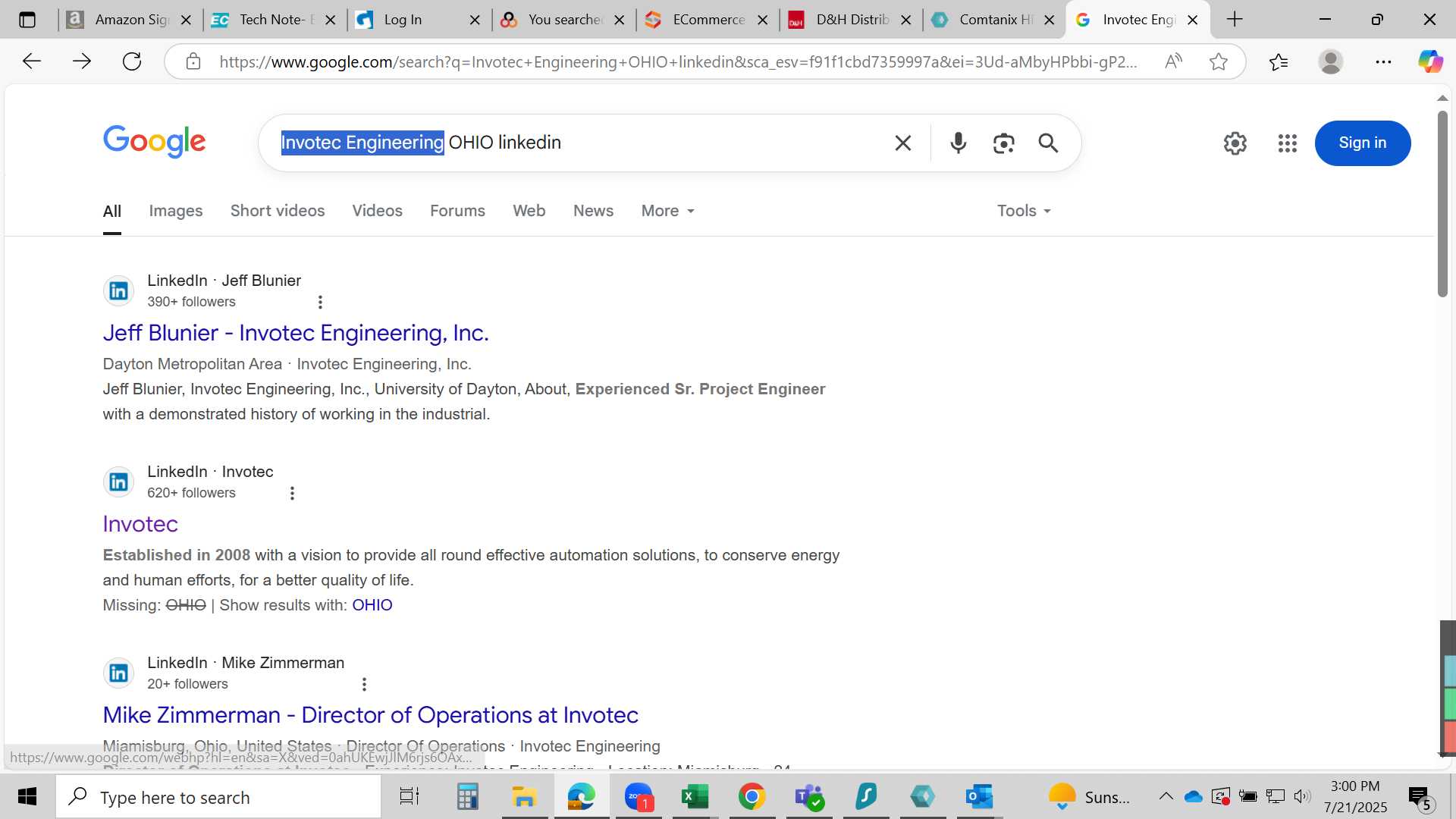Switch to the Short videos tab

[x=278, y=211]
